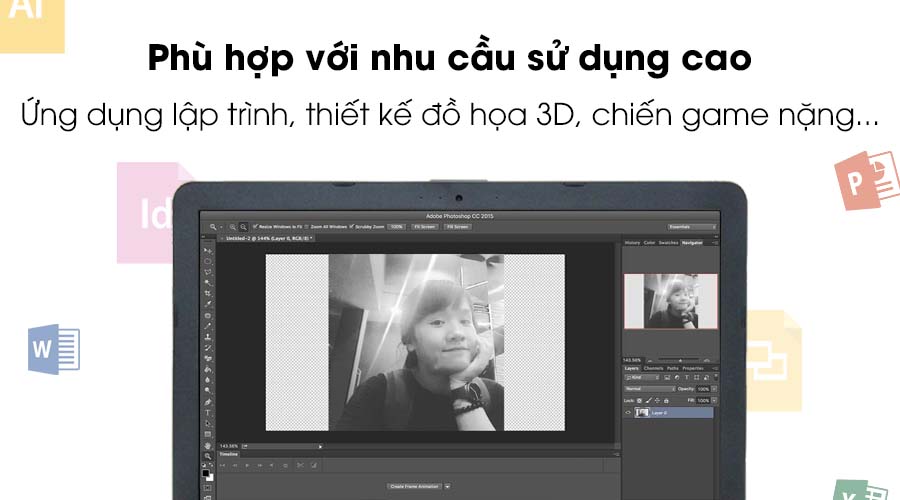Select the Crop tool
Screen dimensions: 900x500
point(207,293)
